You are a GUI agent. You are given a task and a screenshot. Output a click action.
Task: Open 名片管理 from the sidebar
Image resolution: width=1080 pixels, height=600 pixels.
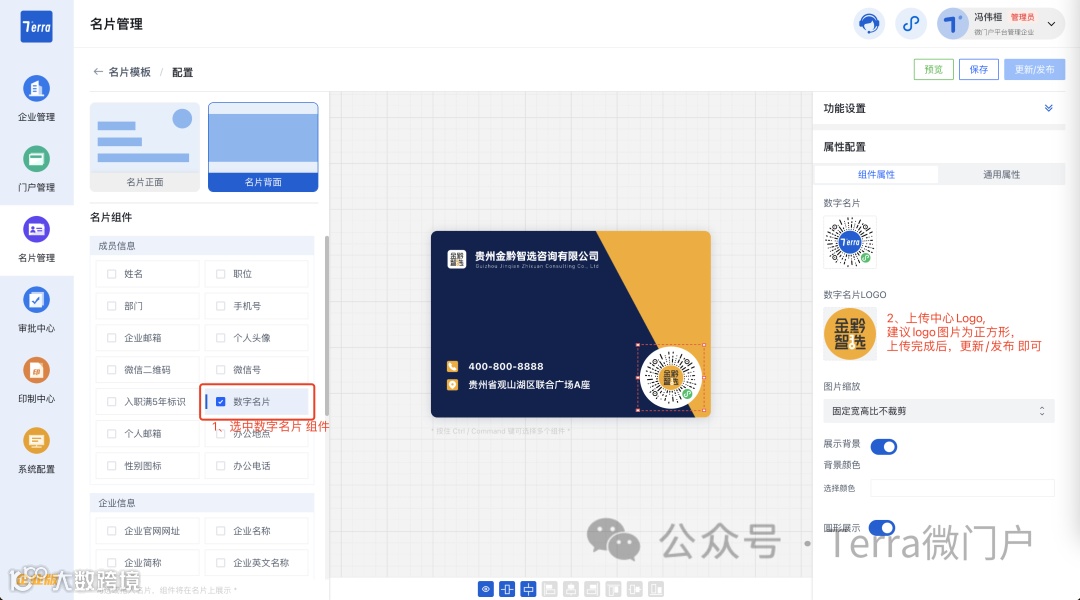tap(37, 240)
